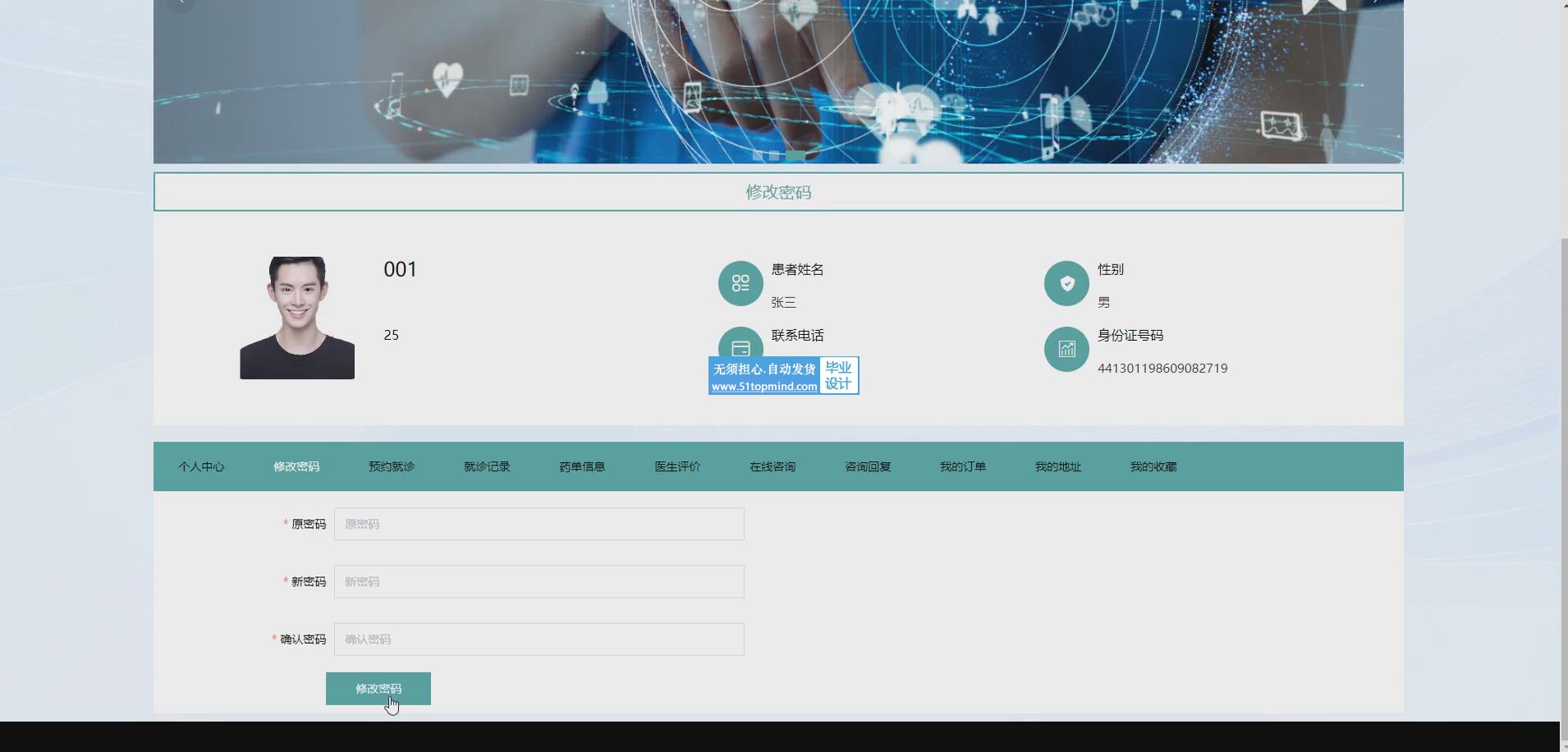Click the user avatar photo
The image size is (1568, 752).
(297, 318)
